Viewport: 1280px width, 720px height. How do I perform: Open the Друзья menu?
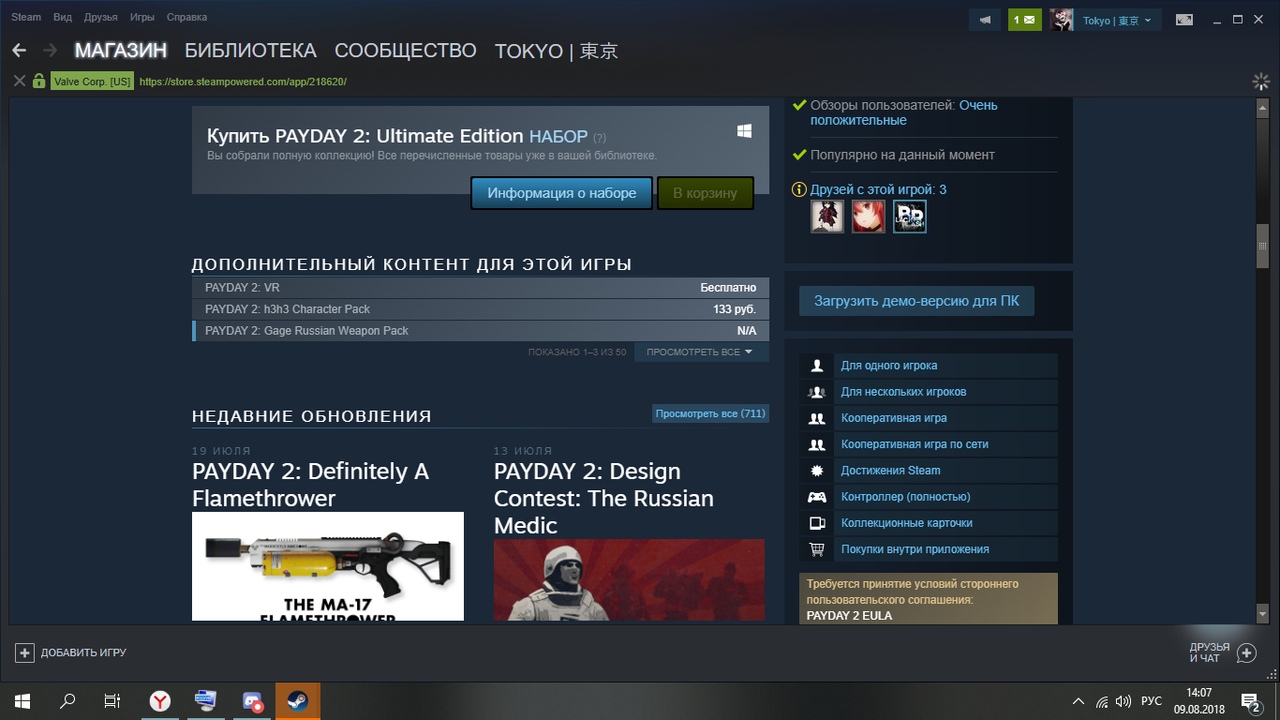click(x=101, y=17)
